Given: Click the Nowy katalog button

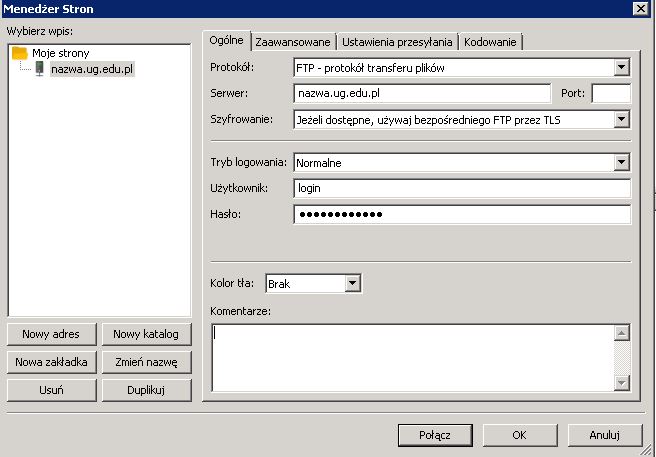Looking at the screenshot, I should pyautogui.click(x=145, y=334).
